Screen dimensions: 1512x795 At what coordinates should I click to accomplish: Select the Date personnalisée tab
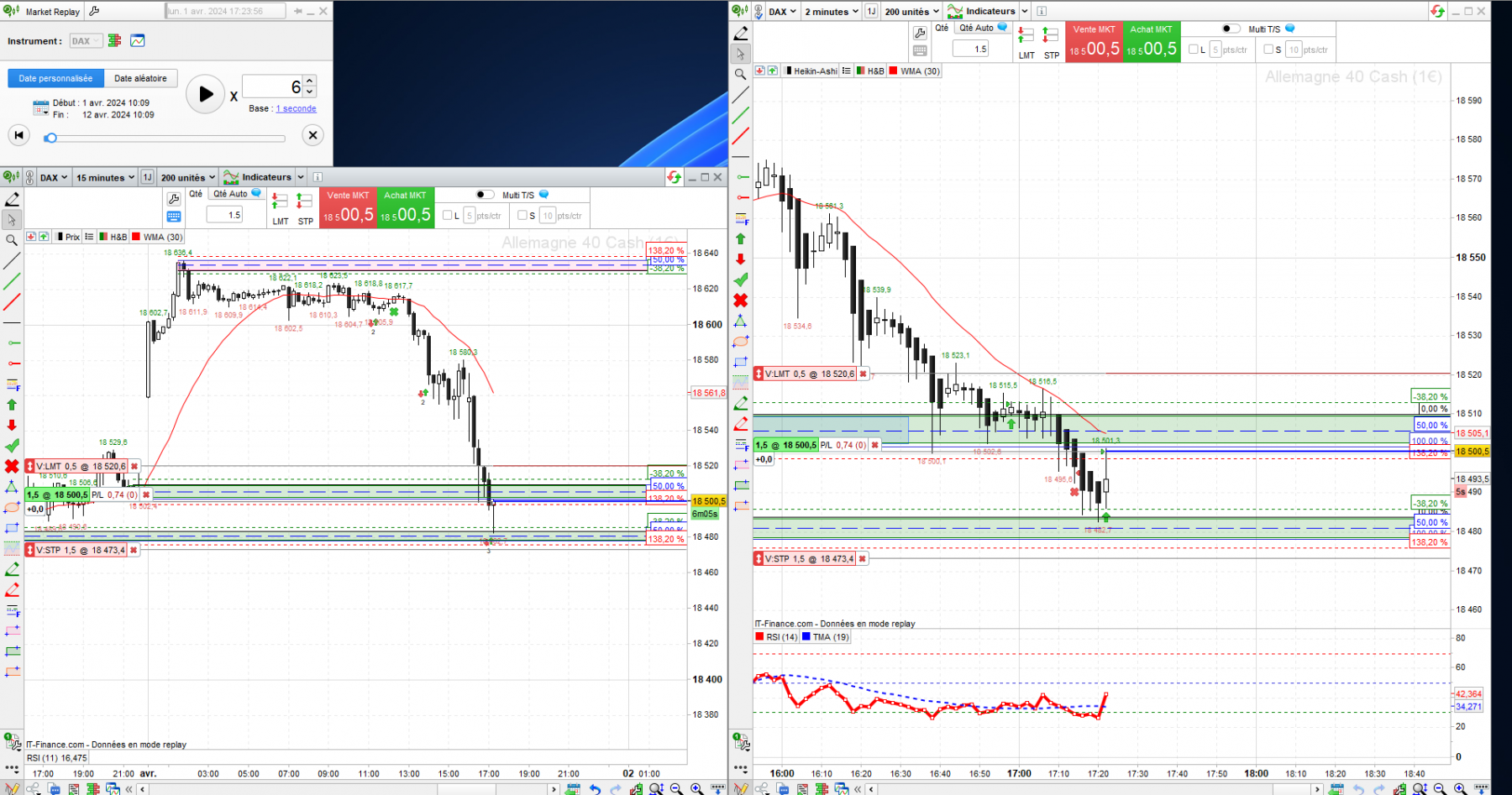point(55,78)
